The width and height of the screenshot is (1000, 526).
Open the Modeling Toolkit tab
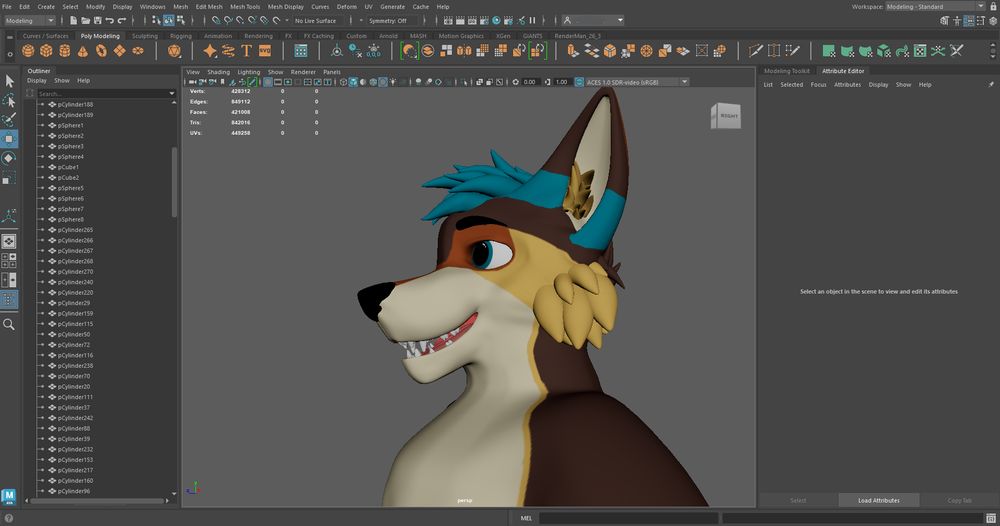(x=786, y=71)
